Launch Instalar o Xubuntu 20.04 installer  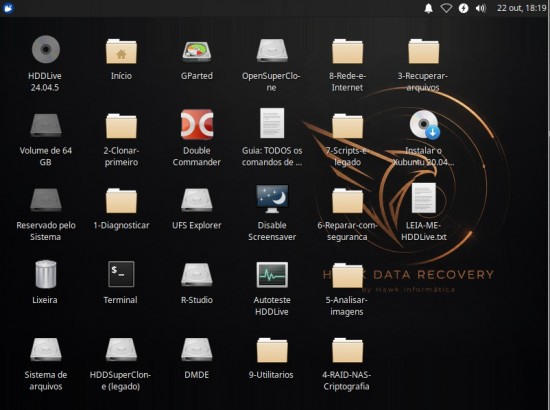[x=424, y=125]
